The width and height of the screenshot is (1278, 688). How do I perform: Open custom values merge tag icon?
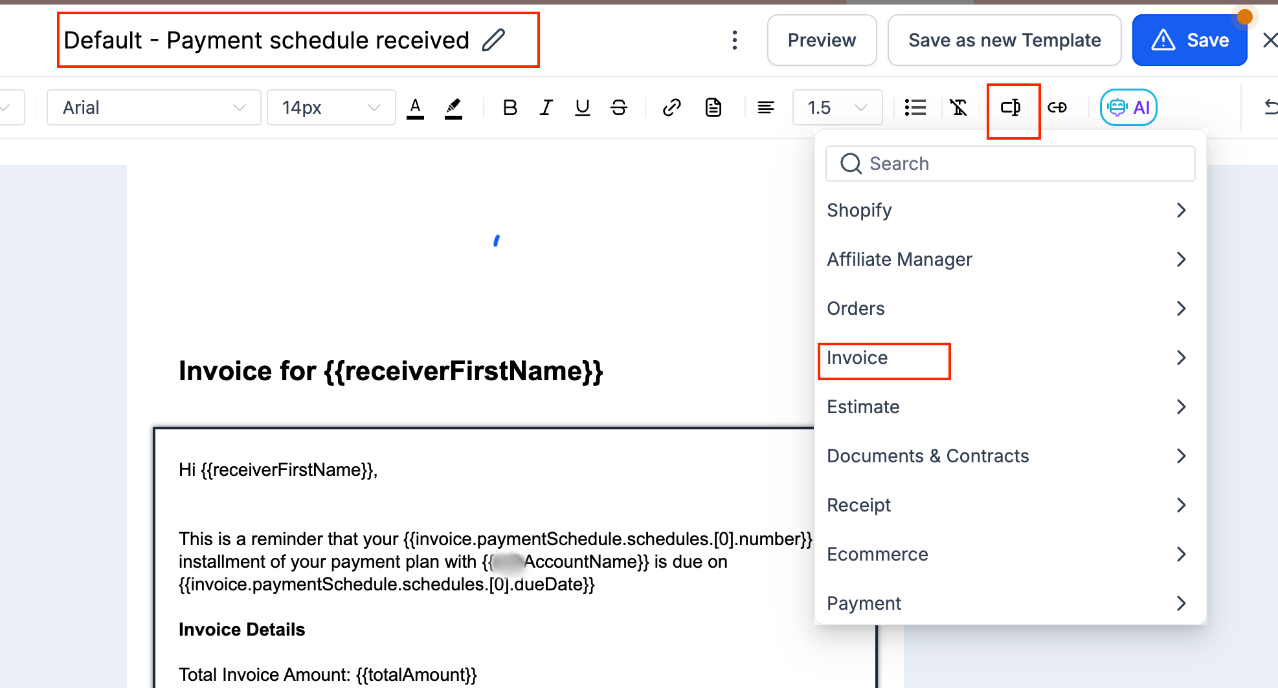tap(1011, 108)
